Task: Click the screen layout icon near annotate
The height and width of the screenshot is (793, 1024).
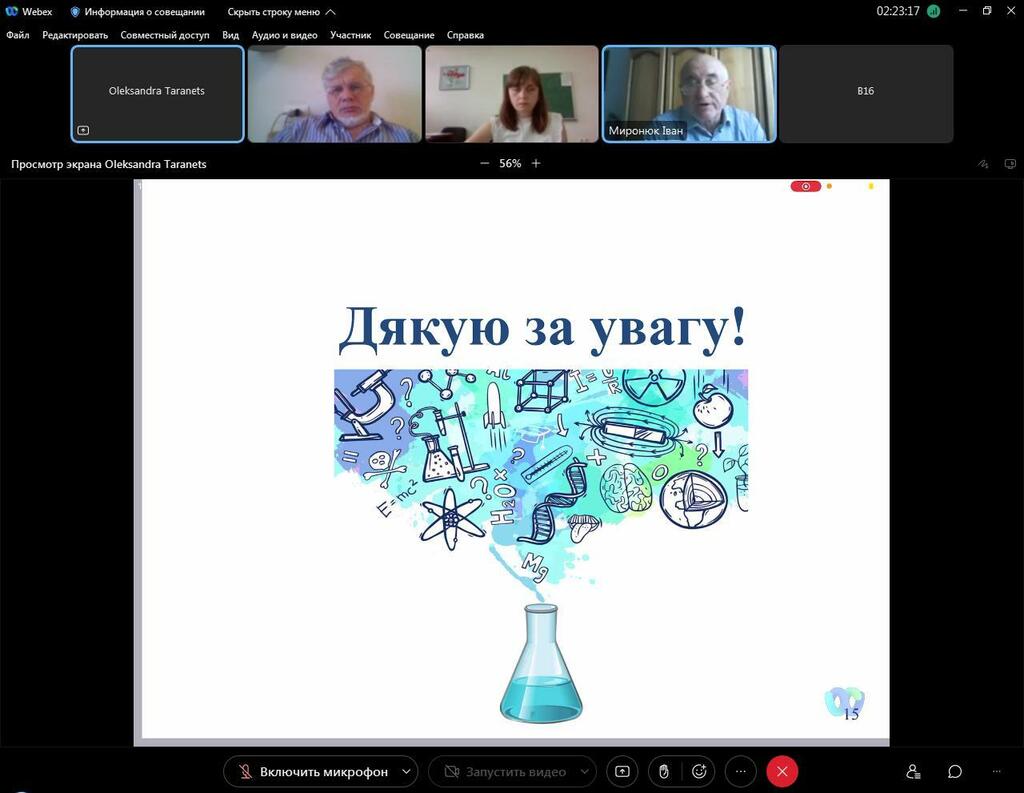Action: (x=1010, y=164)
